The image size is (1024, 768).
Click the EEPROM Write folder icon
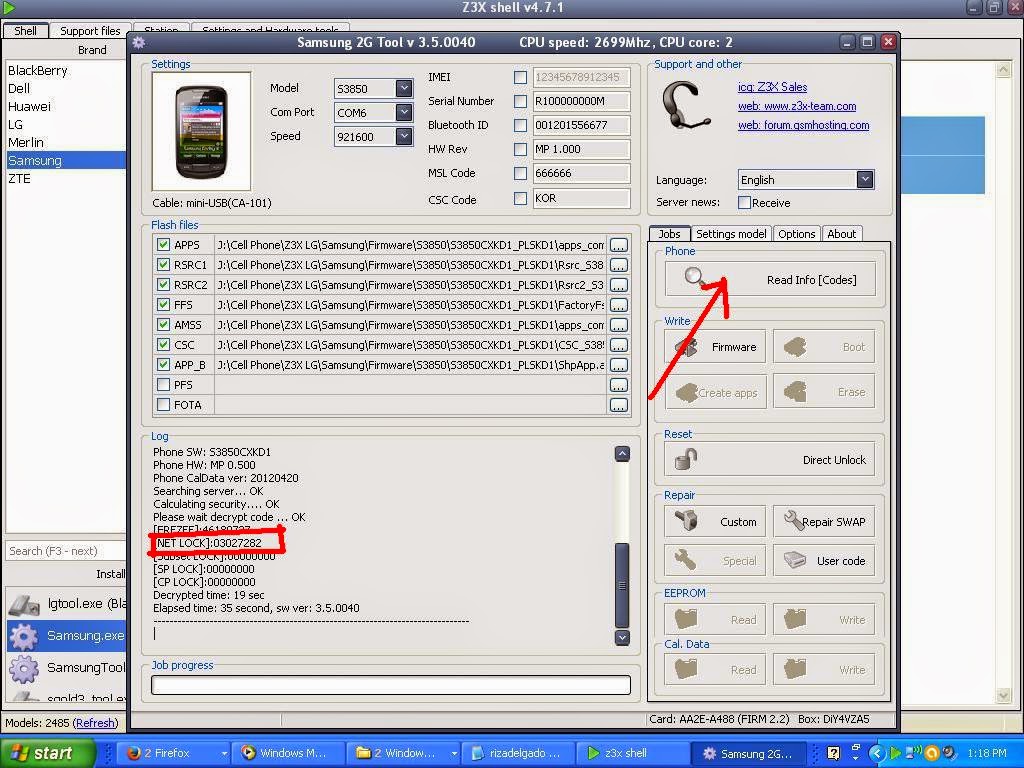coord(795,618)
